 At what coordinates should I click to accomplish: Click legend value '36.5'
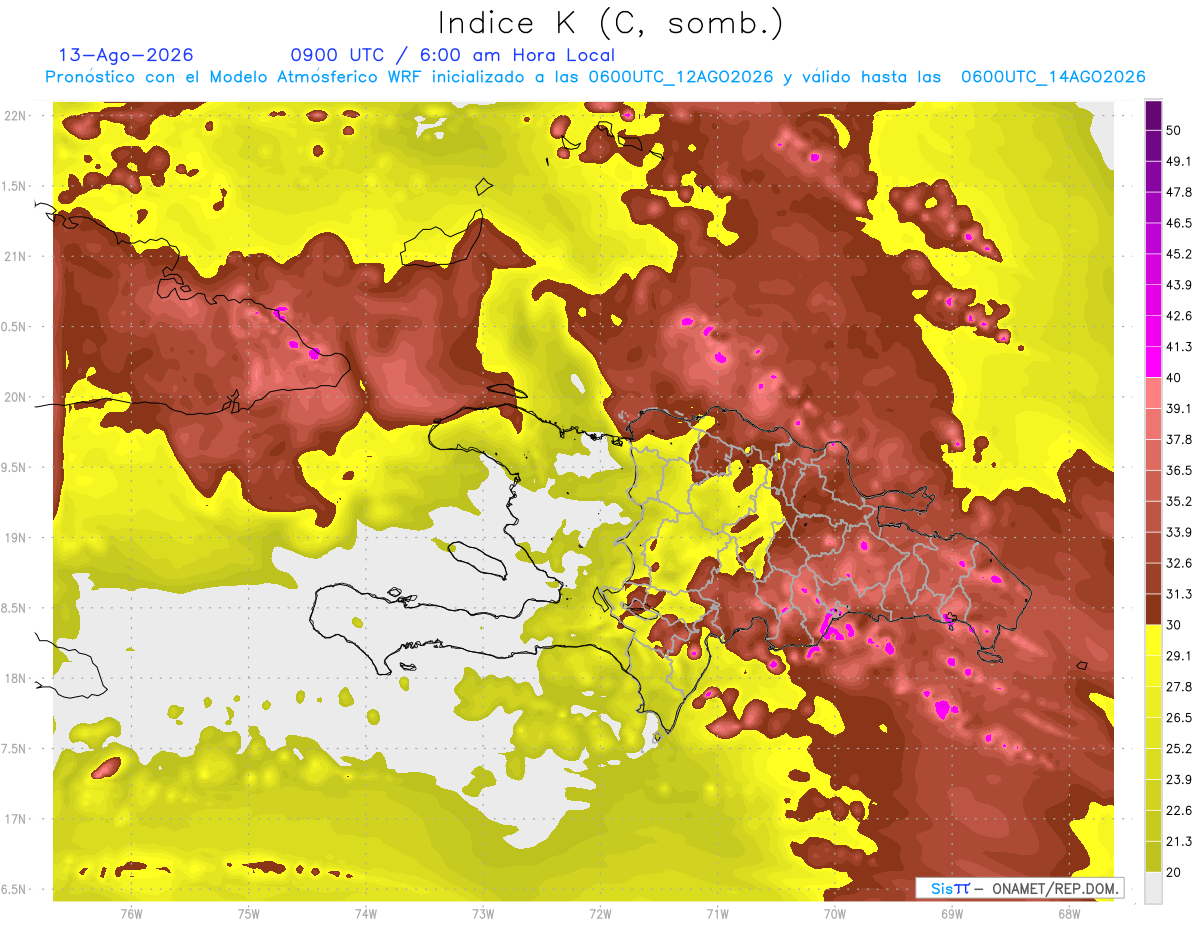[1178, 470]
